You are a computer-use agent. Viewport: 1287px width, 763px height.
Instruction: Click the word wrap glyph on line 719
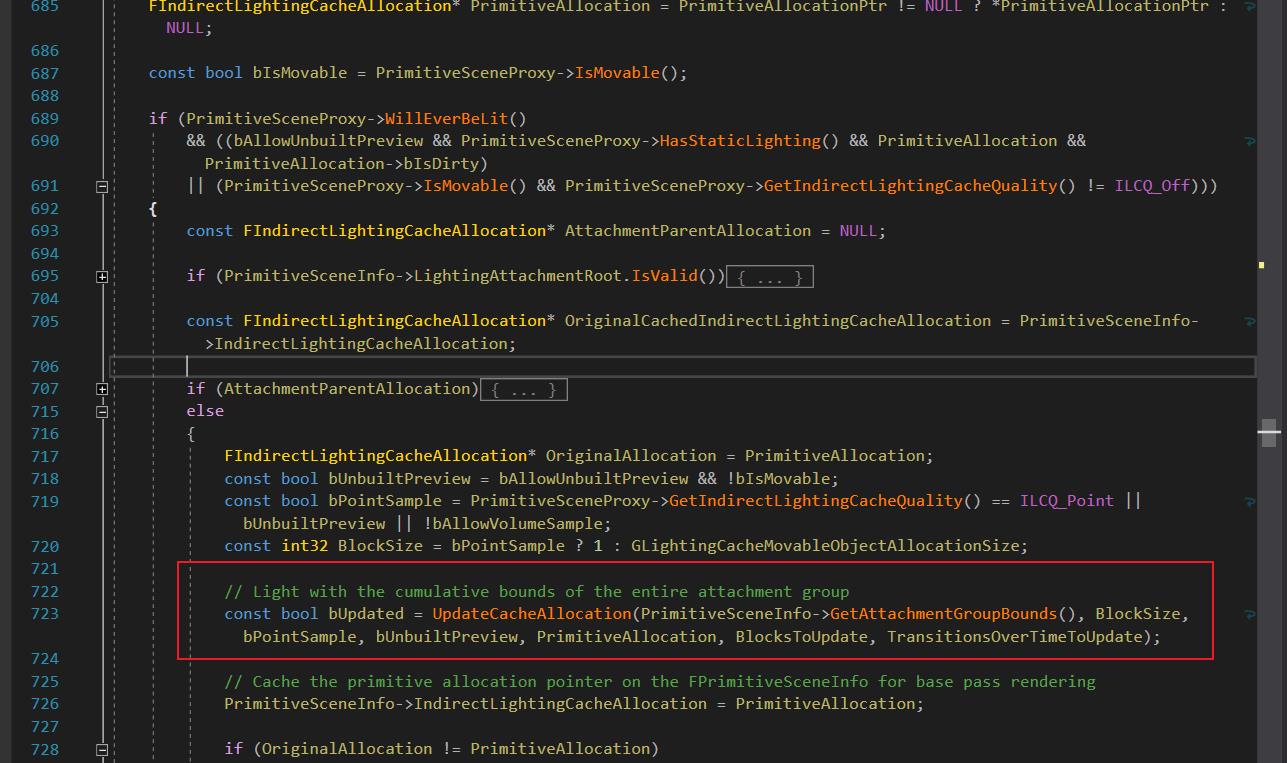pos(1250,501)
